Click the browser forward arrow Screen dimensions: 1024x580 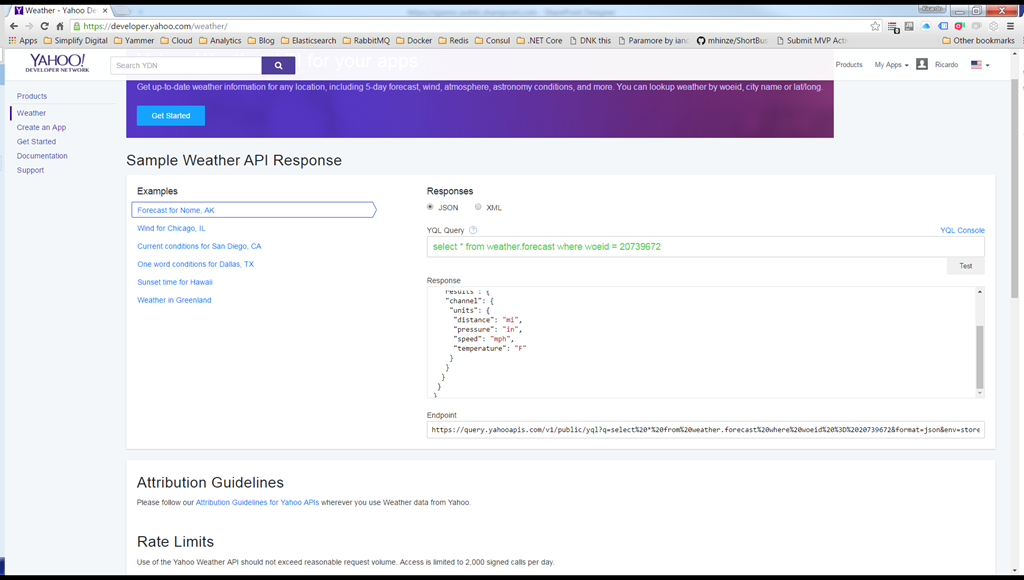click(x=29, y=26)
